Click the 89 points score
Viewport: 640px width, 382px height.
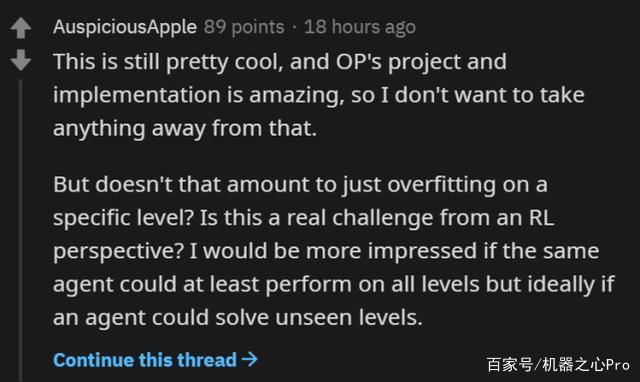tap(244, 27)
